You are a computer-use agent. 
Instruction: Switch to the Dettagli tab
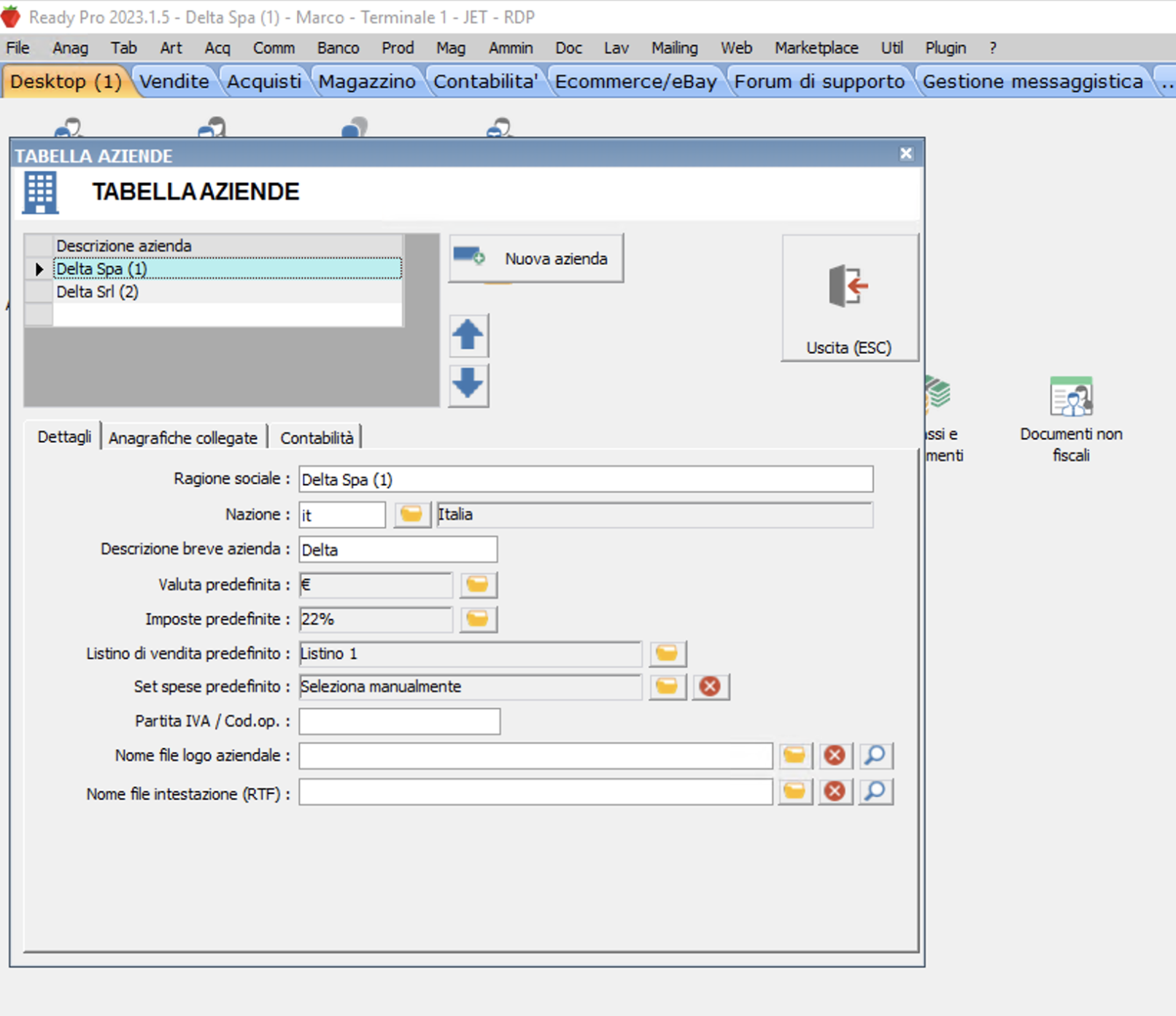pyautogui.click(x=64, y=436)
